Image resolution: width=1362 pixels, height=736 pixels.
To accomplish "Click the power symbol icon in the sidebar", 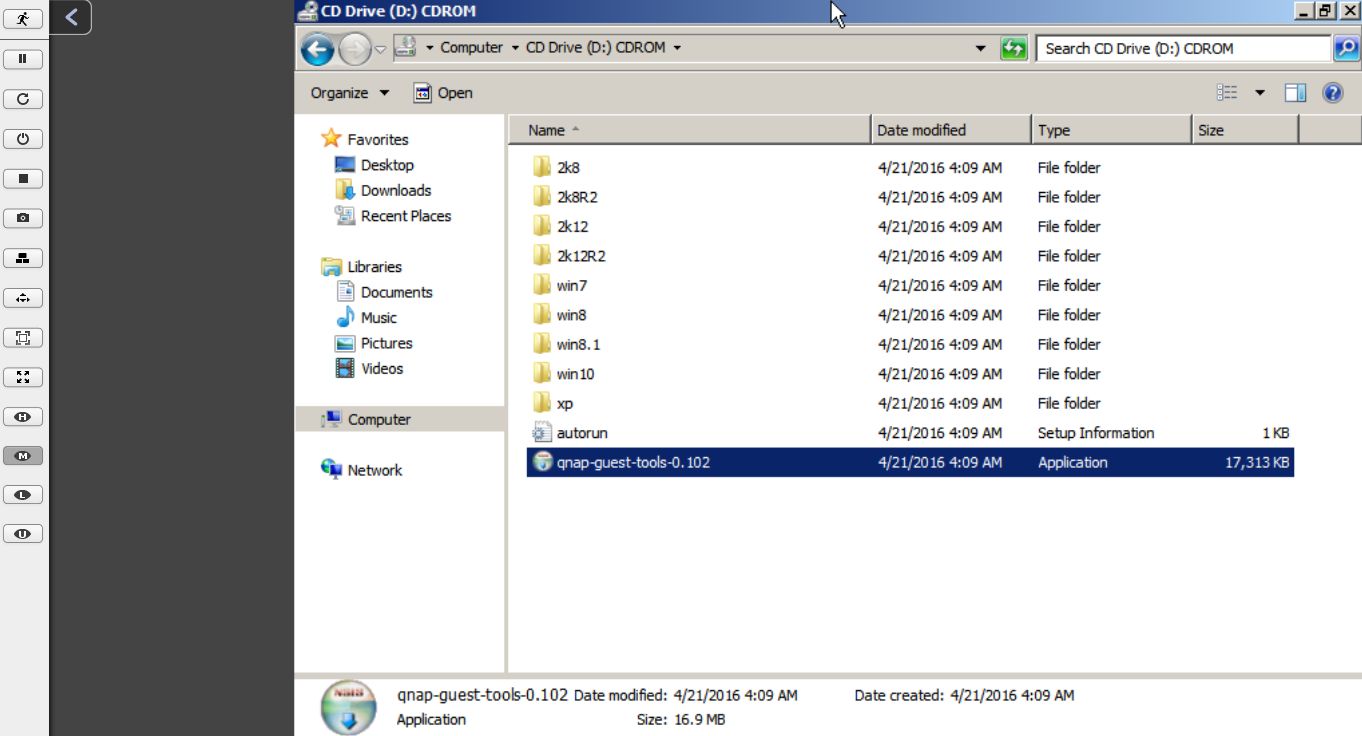I will click(23, 139).
